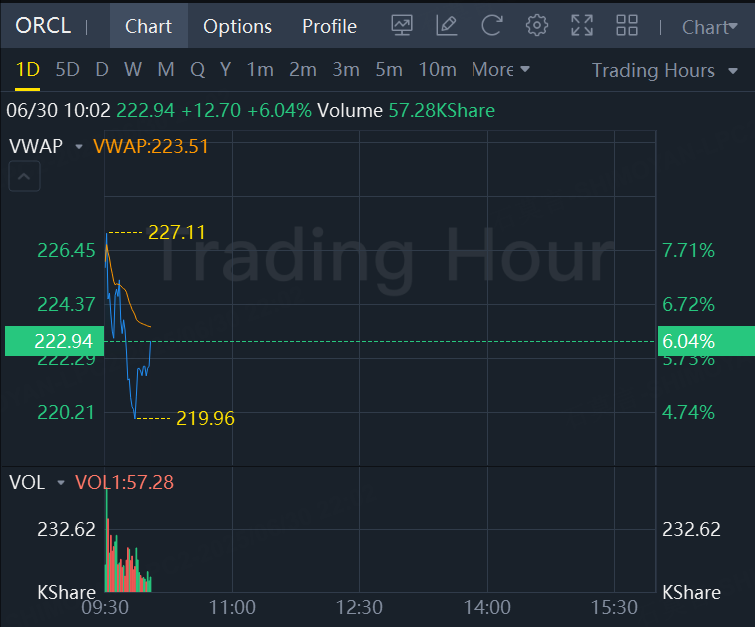The height and width of the screenshot is (627, 755).
Task: Switch to the 5m interval
Action: tap(388, 70)
